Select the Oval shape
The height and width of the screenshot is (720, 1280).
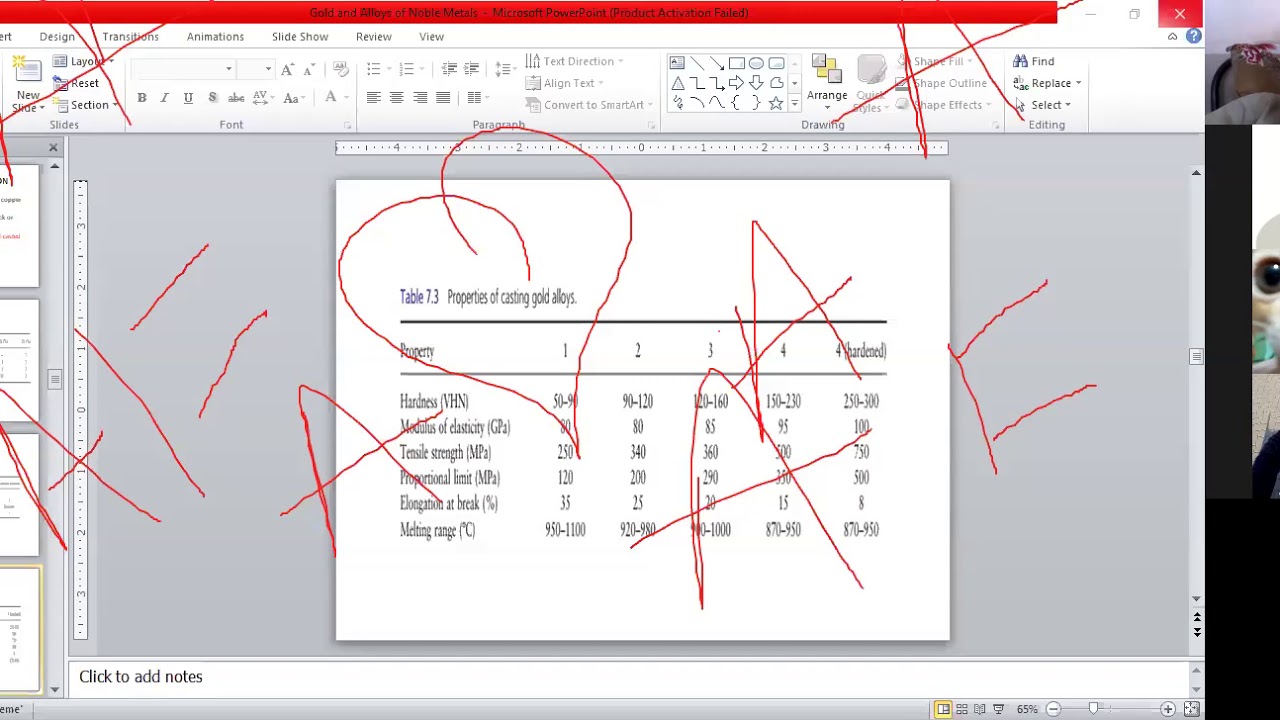pyautogui.click(x=757, y=63)
